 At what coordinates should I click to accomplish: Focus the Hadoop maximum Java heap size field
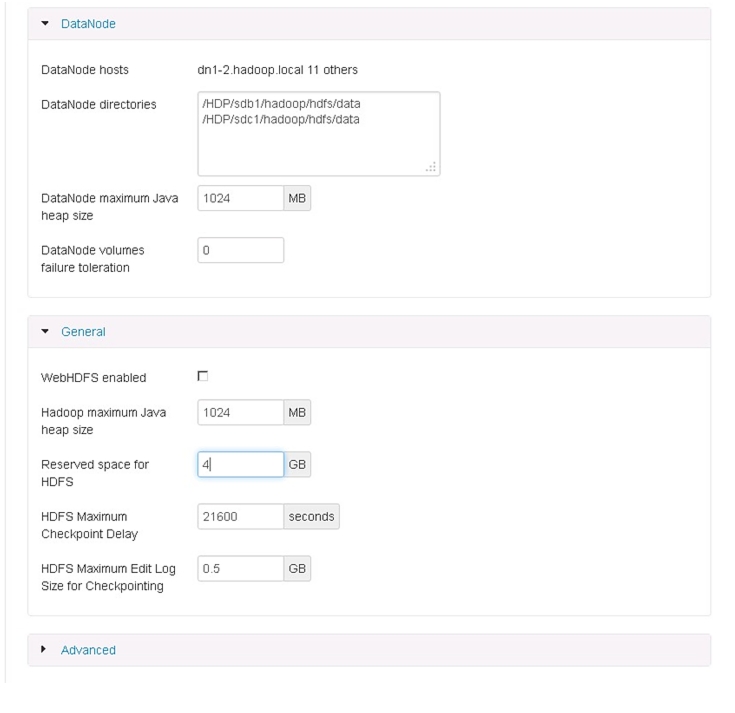click(x=240, y=413)
